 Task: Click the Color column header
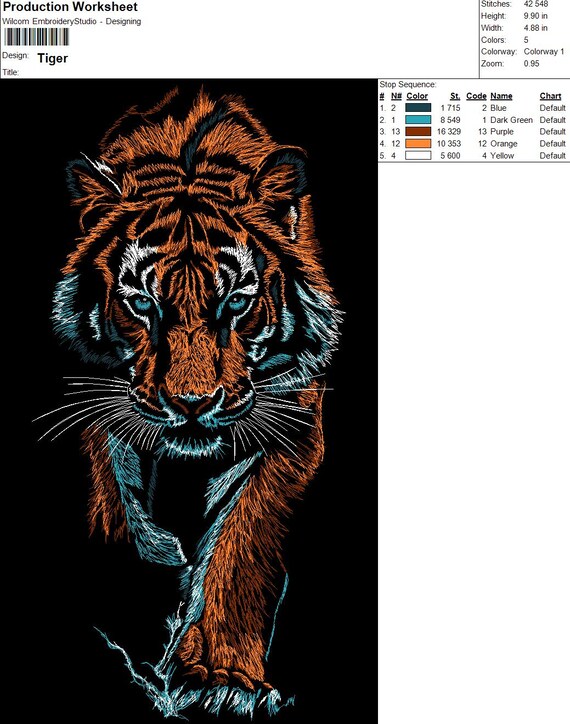coord(417,96)
